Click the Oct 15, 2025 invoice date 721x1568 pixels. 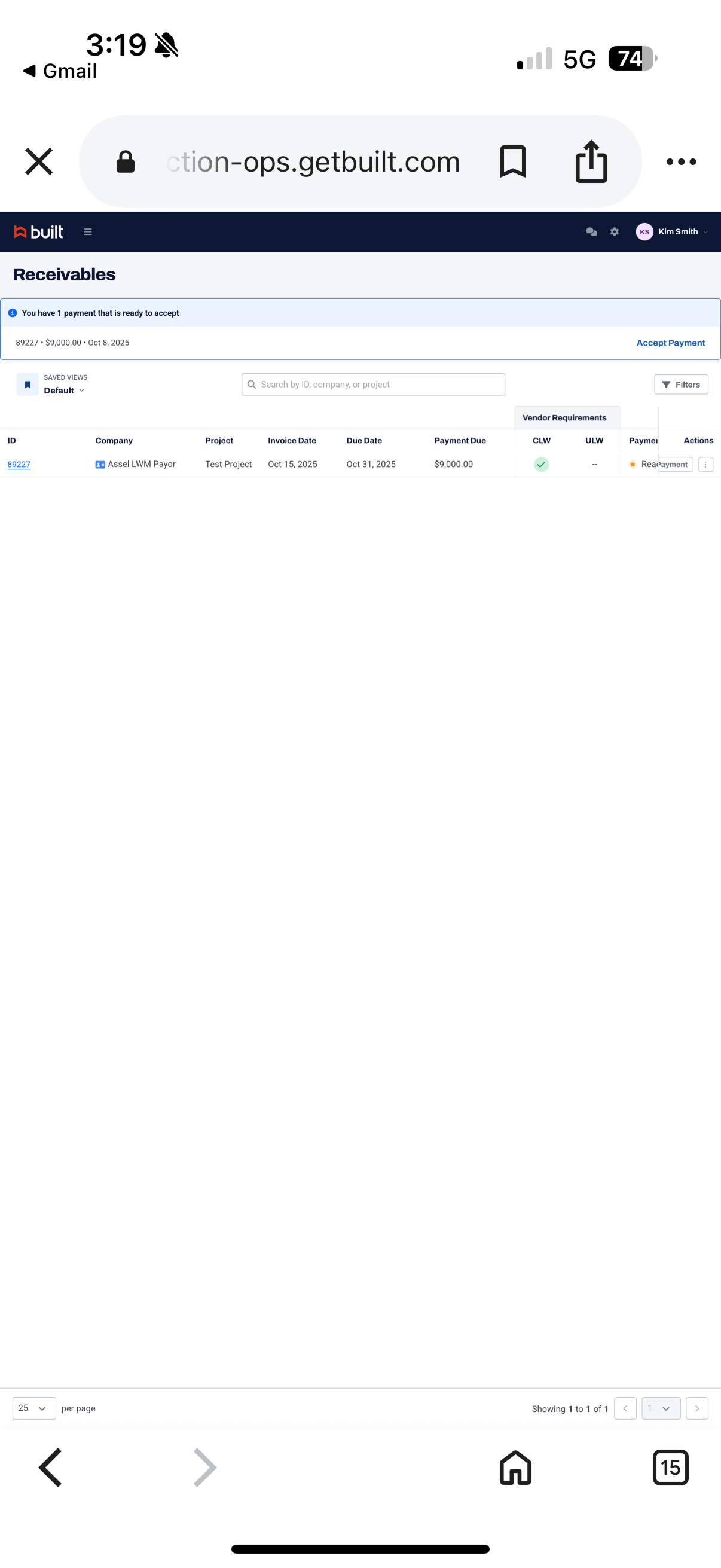(x=293, y=464)
